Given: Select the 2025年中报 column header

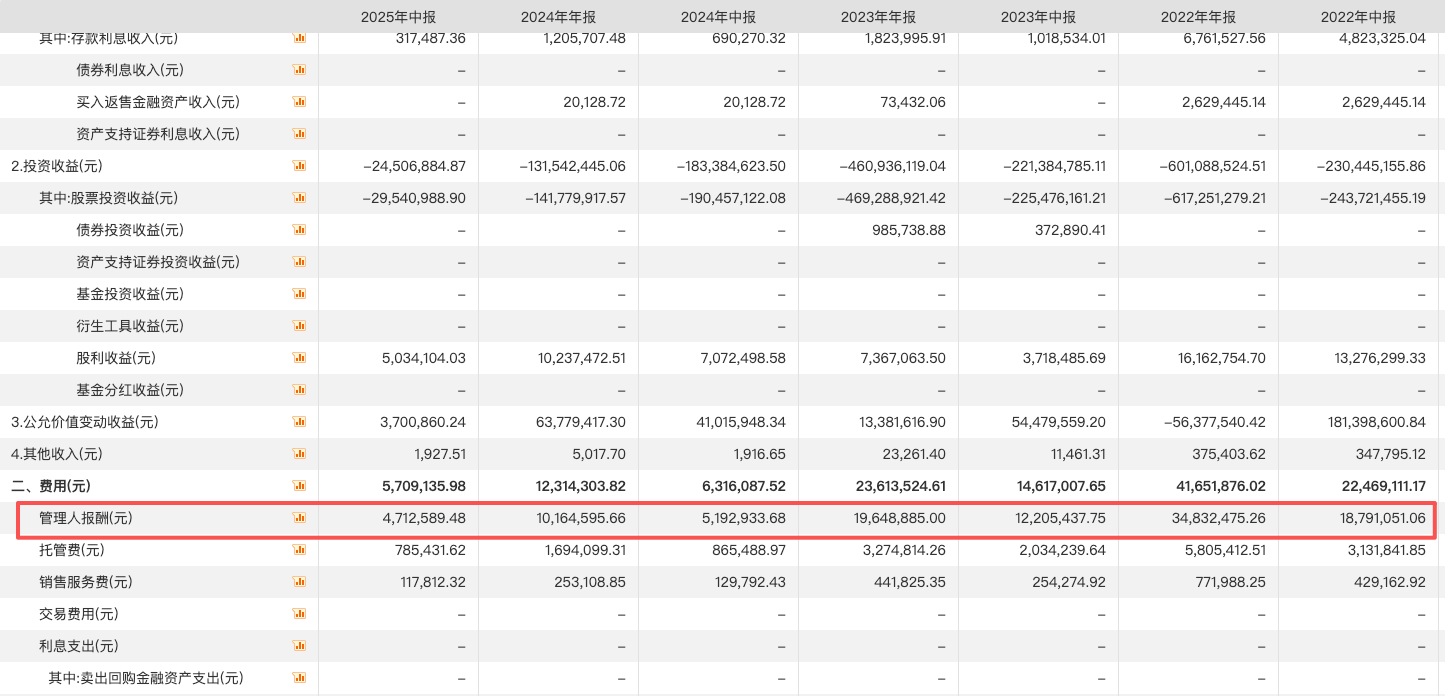Looking at the screenshot, I should click(398, 16).
